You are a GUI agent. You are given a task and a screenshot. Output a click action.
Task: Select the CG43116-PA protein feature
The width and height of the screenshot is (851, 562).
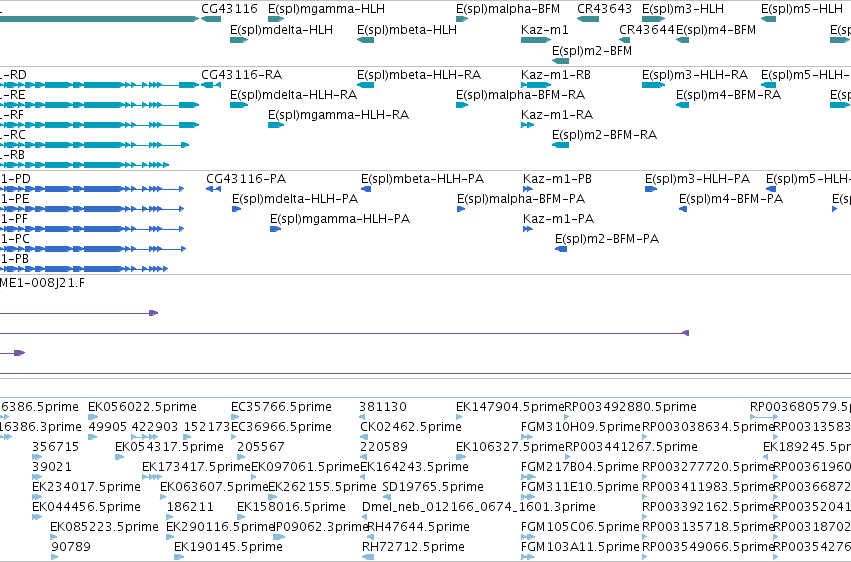[213, 189]
